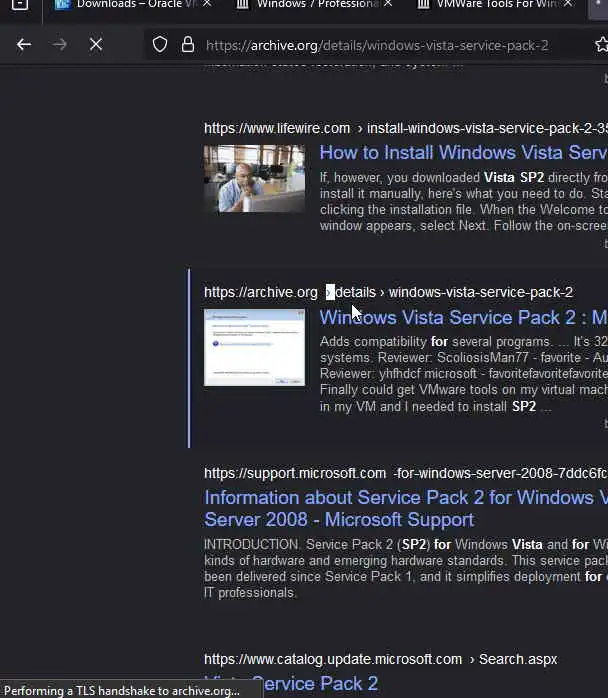
Task: Click the https://archive.org details URL text
Action: pyautogui.click(x=388, y=292)
